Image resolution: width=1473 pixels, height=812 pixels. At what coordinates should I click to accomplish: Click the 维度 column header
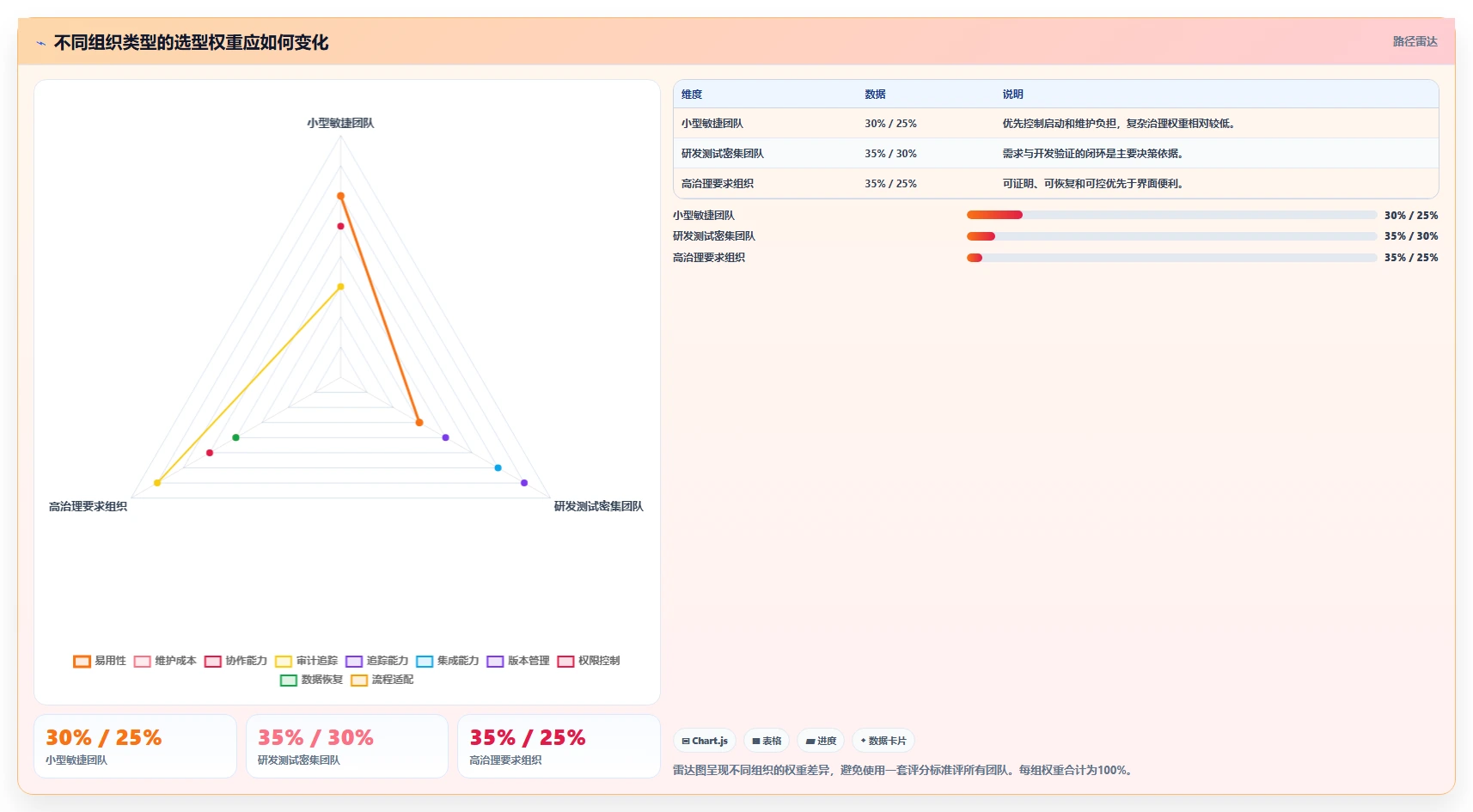[692, 95]
